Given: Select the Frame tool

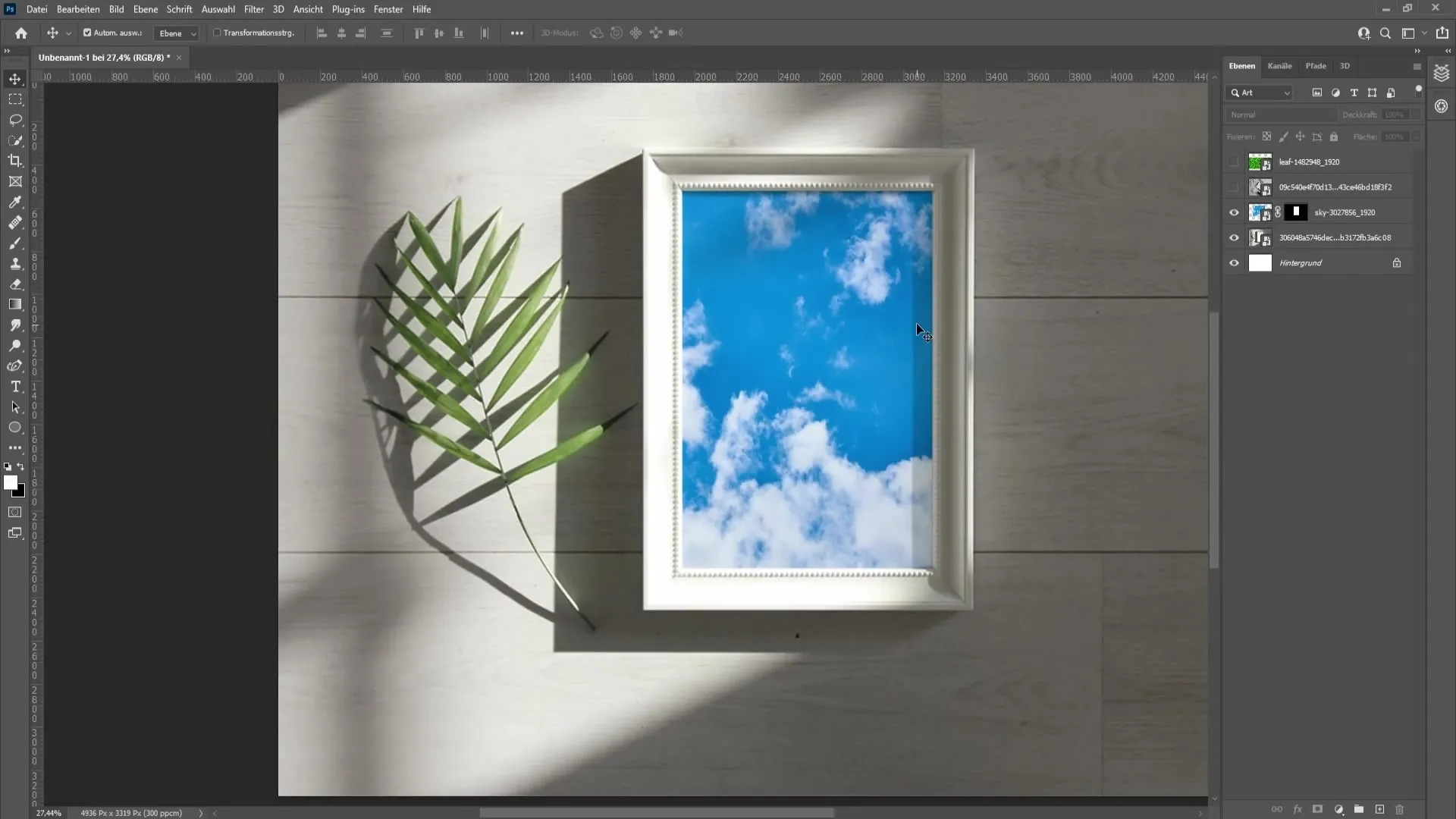Looking at the screenshot, I should point(15,181).
